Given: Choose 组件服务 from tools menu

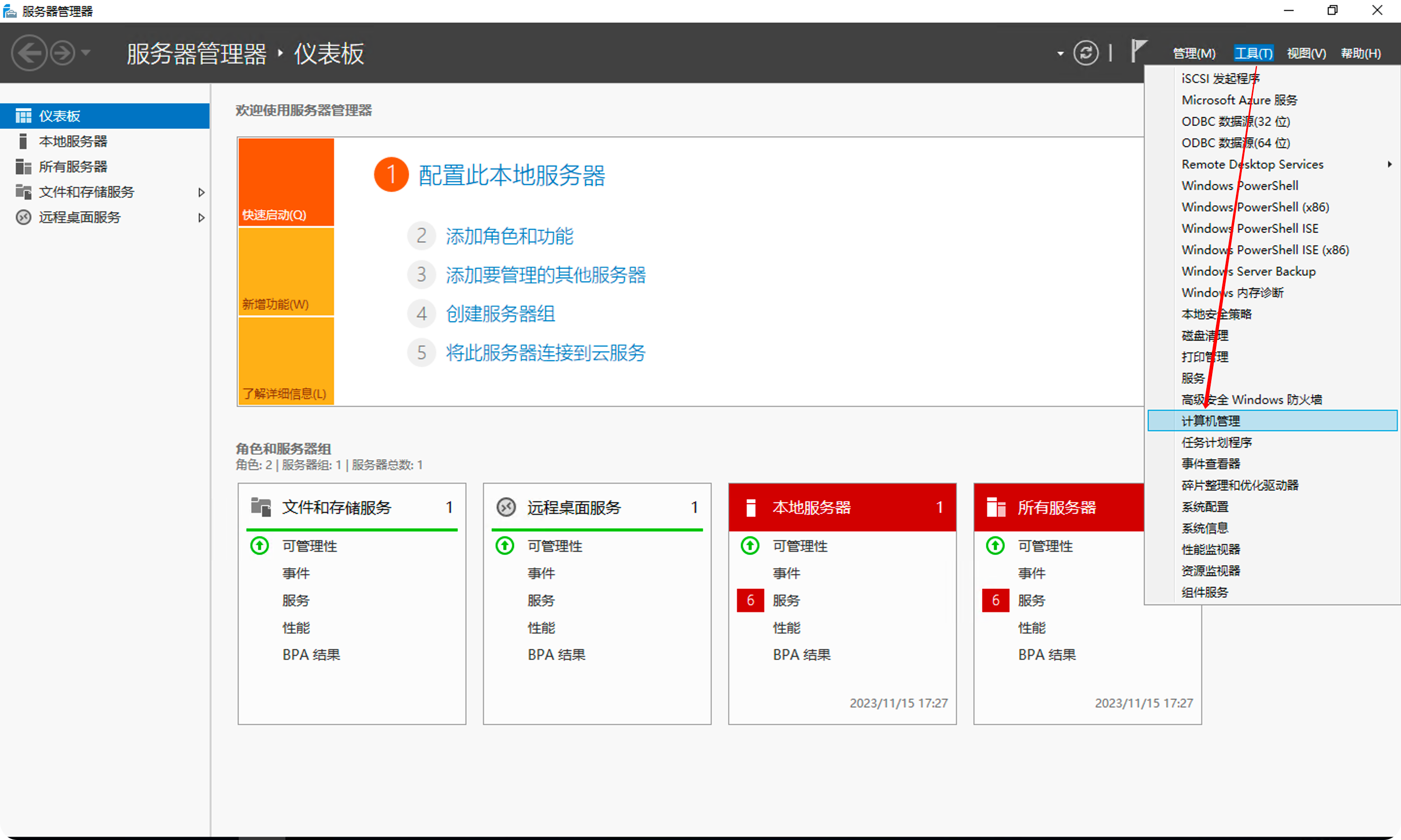Looking at the screenshot, I should coord(1272,592).
